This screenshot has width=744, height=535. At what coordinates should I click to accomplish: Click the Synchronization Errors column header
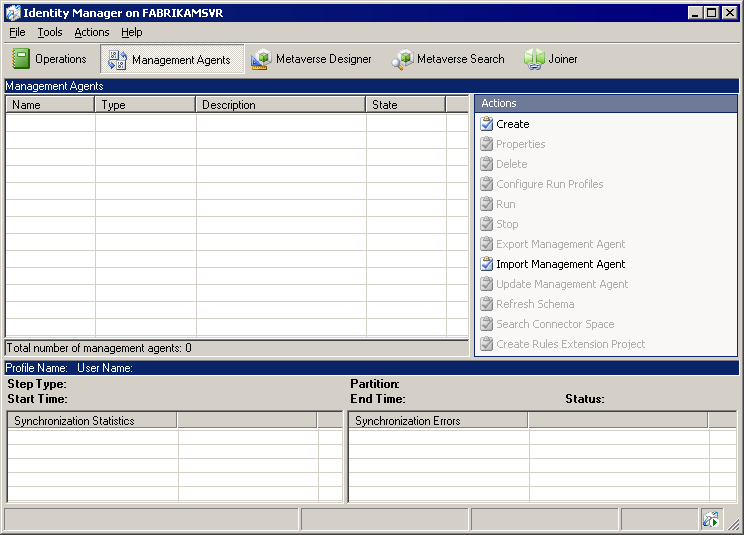tap(438, 420)
